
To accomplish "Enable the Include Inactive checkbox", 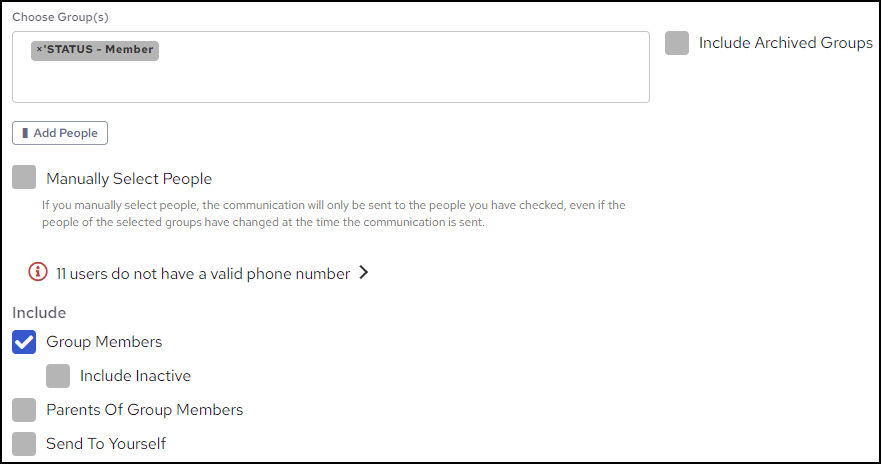I will tap(58, 376).
